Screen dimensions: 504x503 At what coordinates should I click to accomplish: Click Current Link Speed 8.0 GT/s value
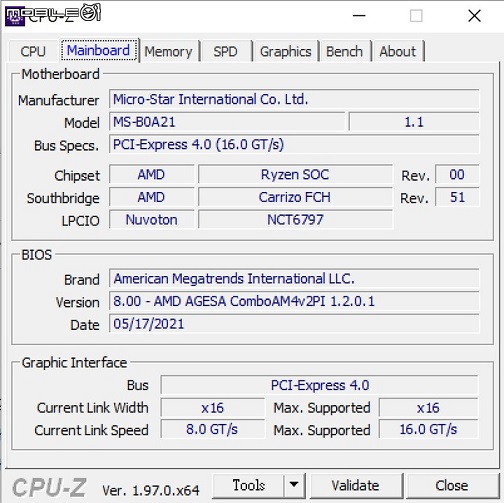[213, 429]
